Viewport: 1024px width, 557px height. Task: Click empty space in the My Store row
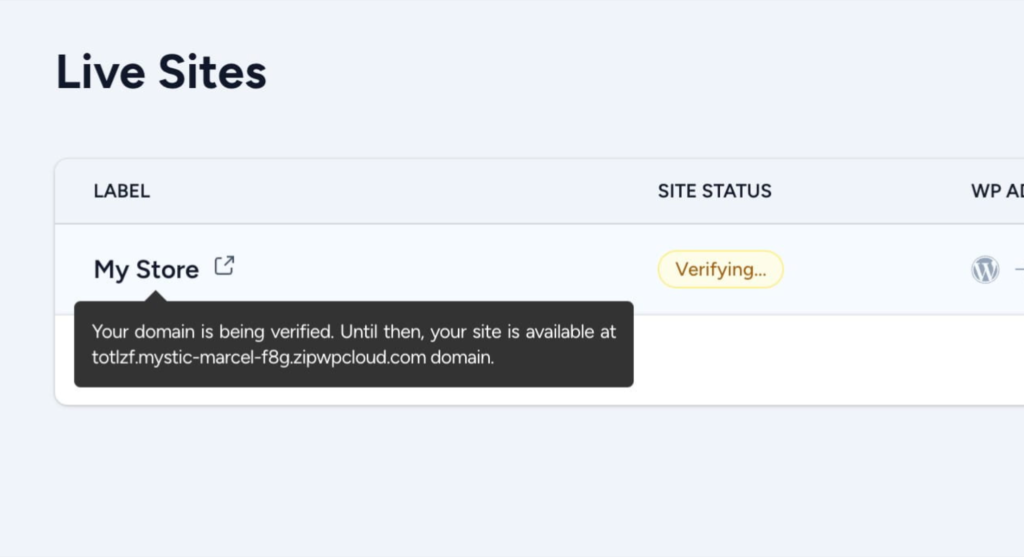click(x=450, y=269)
